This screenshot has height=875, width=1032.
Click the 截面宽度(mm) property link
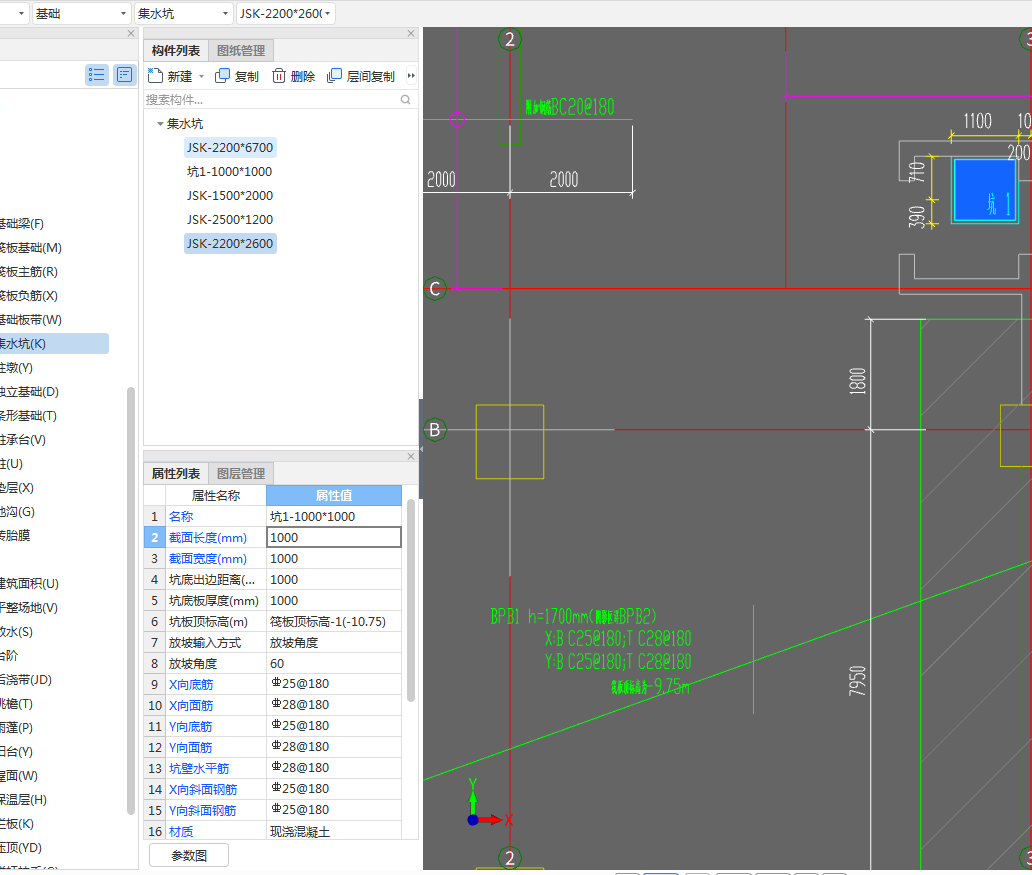207,558
